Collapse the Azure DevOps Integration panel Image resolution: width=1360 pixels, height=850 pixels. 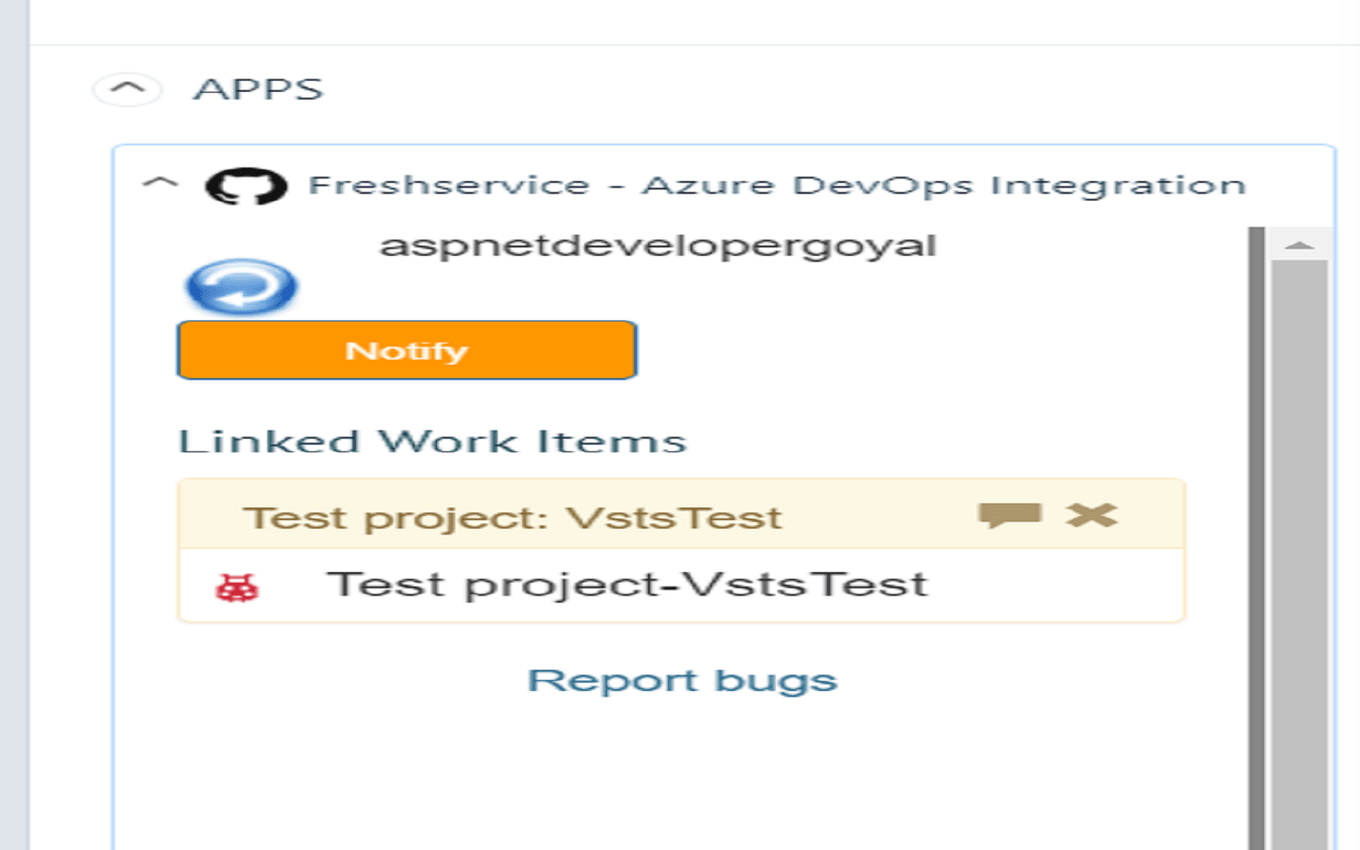coord(160,184)
